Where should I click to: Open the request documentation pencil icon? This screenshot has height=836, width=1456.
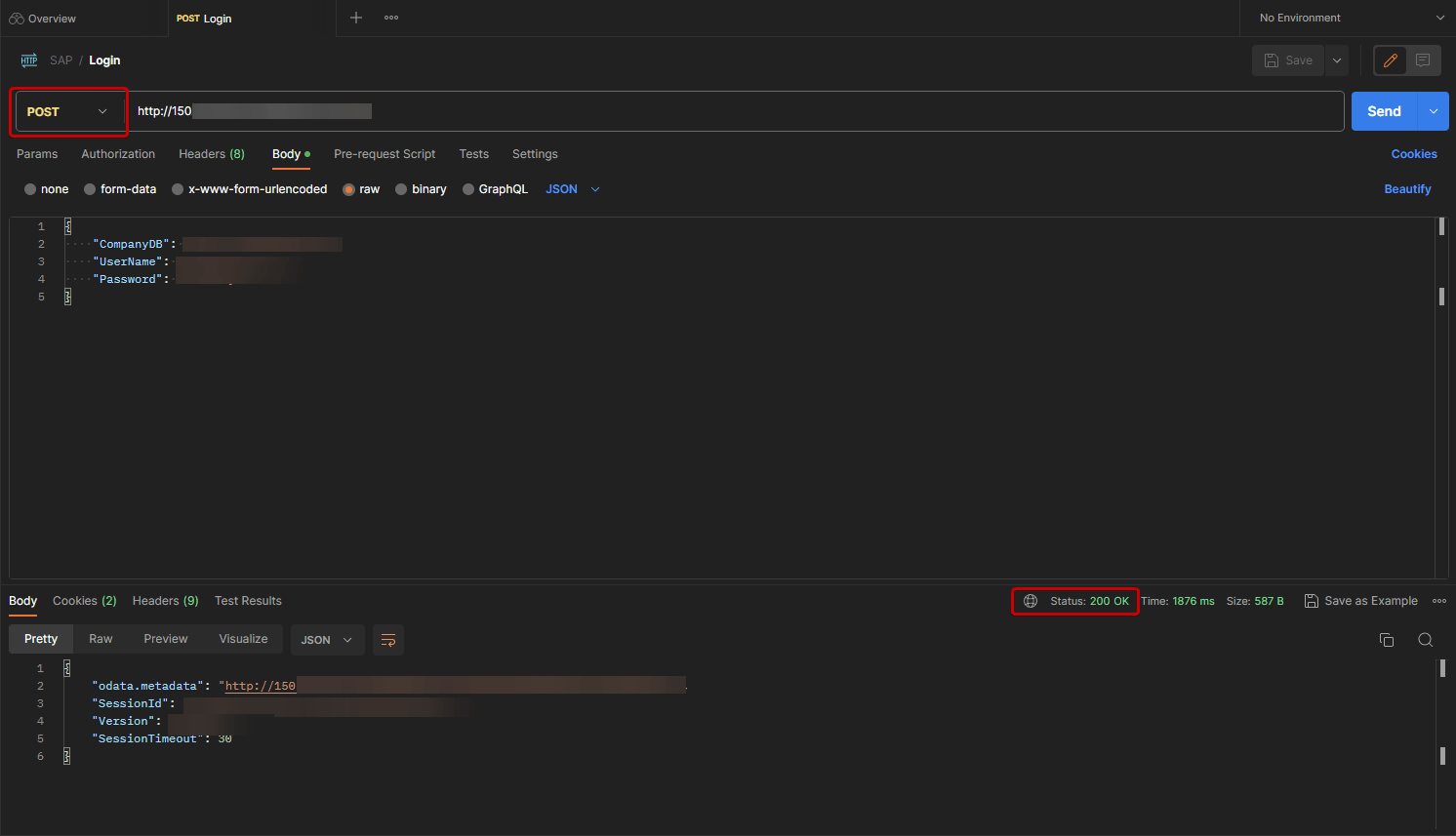pyautogui.click(x=1390, y=60)
